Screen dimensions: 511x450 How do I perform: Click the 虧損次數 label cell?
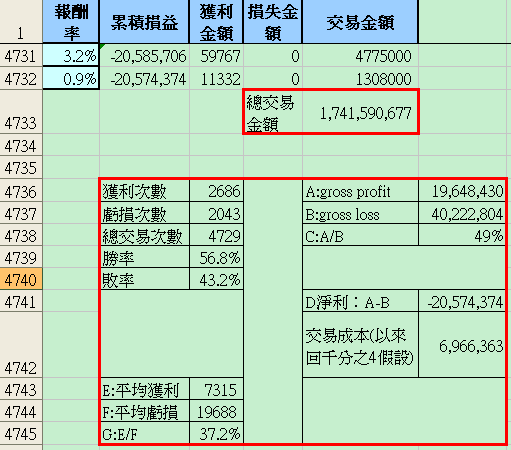145,213
